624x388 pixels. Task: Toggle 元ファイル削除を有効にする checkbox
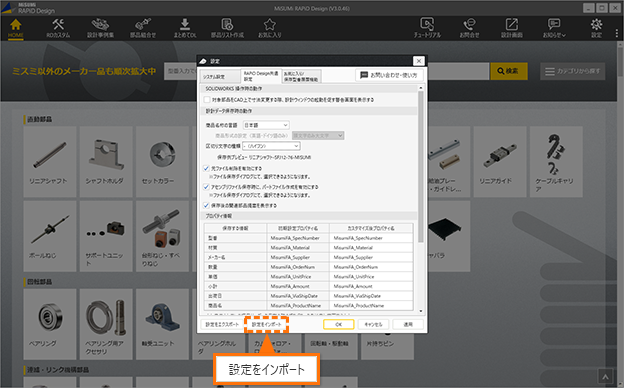[206, 168]
